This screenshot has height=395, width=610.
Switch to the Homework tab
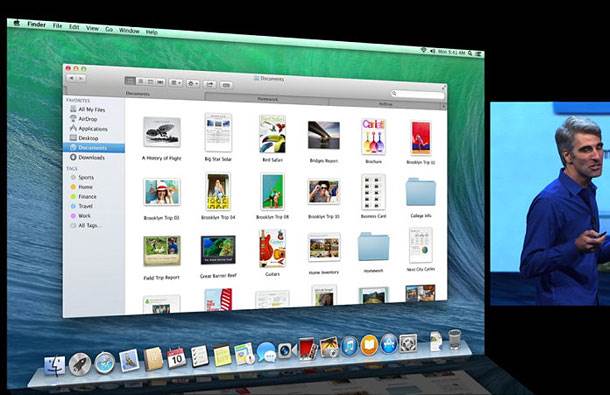pyautogui.click(x=267, y=99)
